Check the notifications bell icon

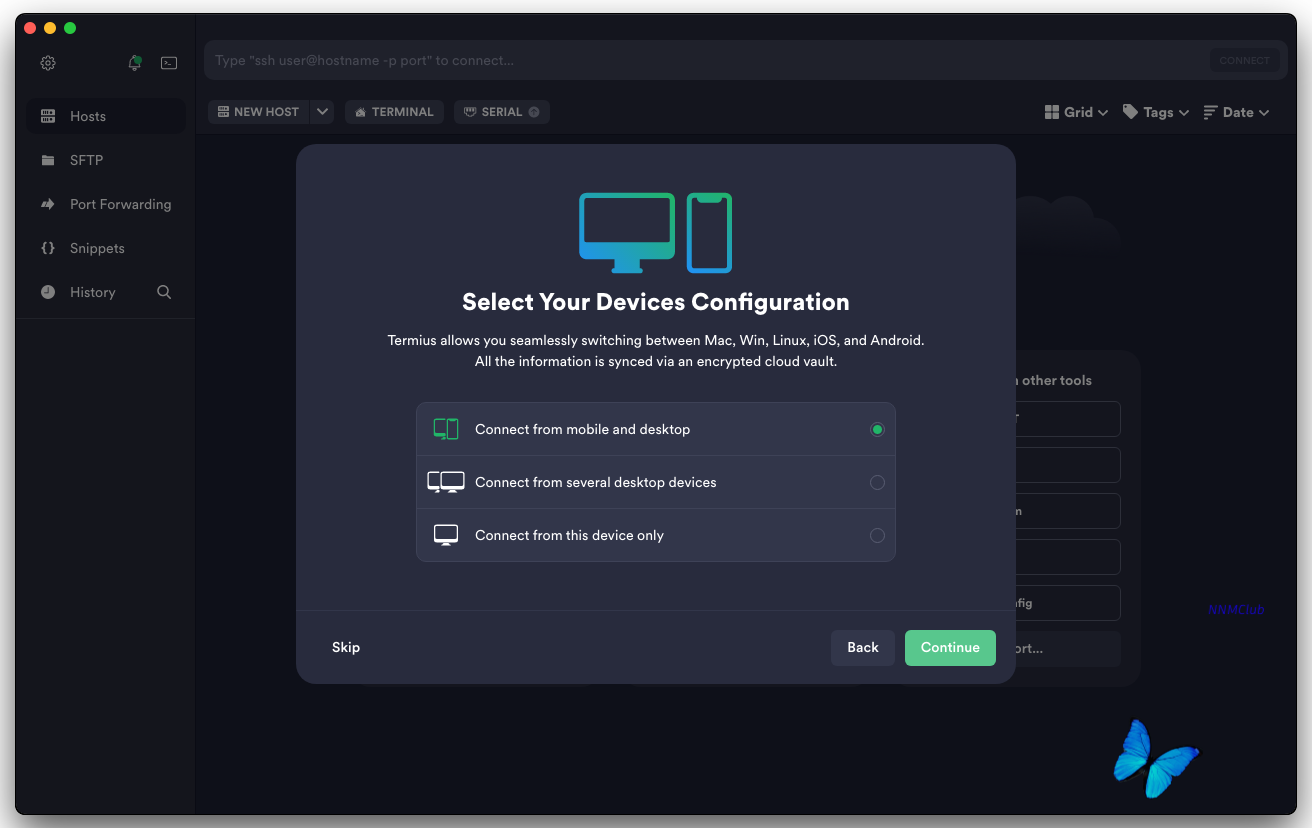135,63
